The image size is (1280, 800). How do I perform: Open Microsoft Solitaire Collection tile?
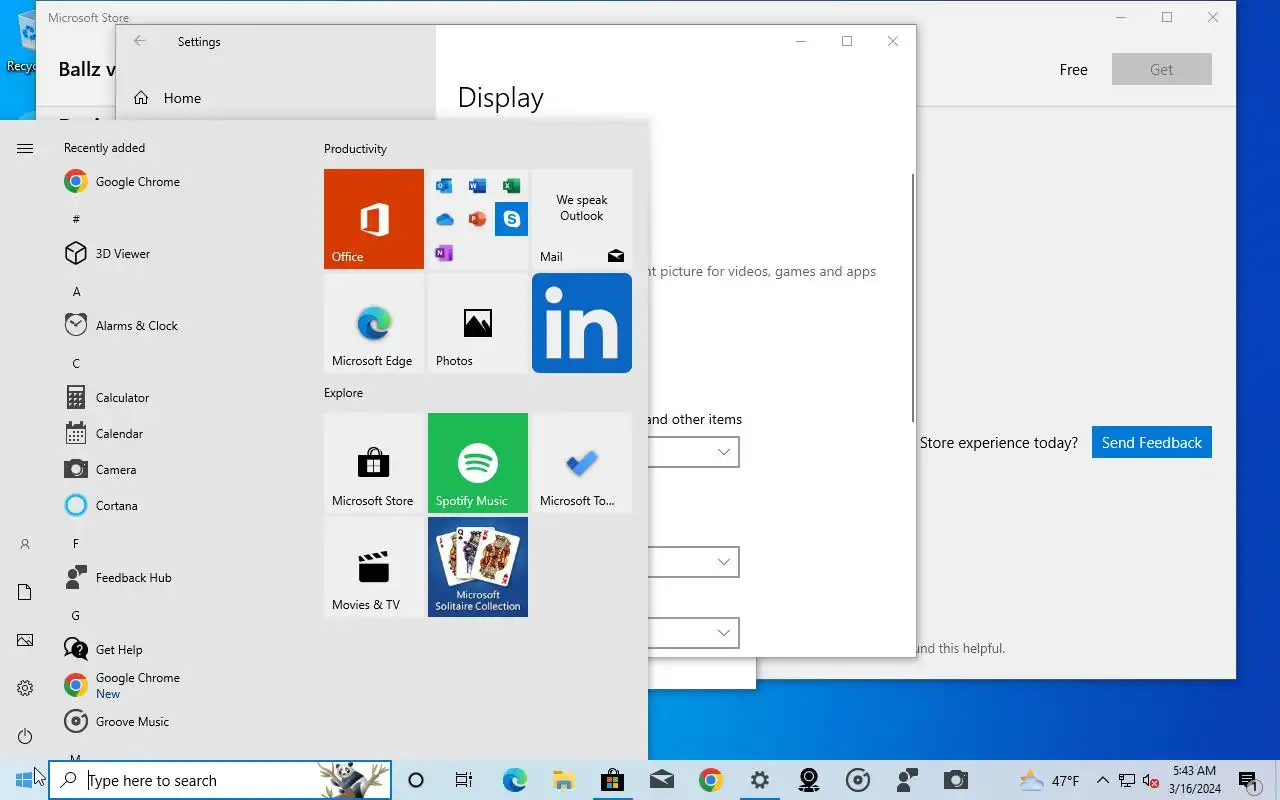(x=478, y=567)
